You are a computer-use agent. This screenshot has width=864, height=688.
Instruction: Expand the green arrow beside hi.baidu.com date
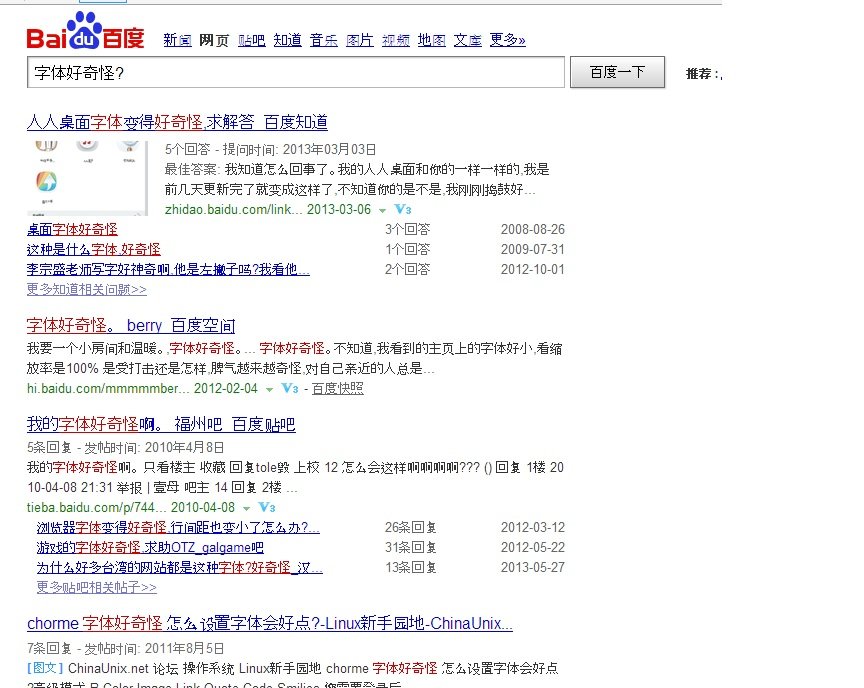click(270, 389)
